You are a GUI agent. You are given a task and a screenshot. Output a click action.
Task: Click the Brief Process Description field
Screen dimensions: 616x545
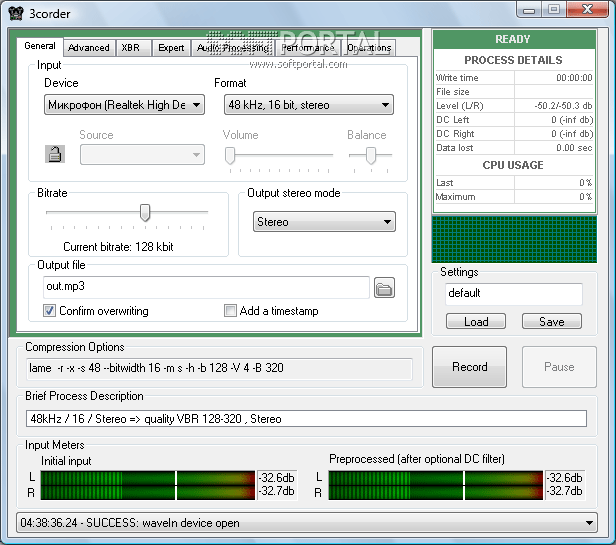pos(306,419)
